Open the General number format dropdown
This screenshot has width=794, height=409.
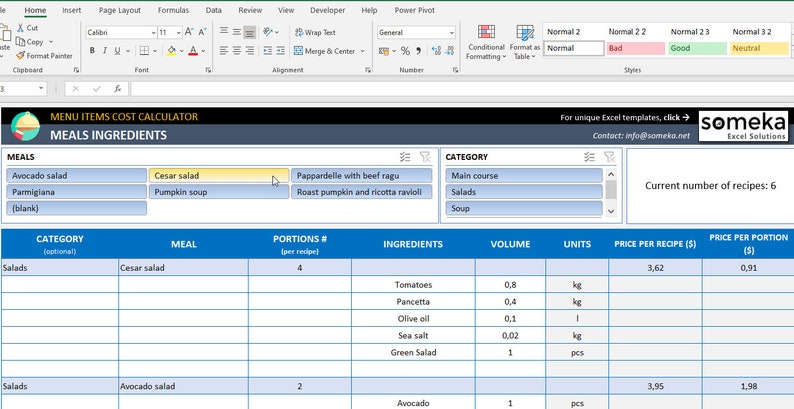(x=451, y=32)
